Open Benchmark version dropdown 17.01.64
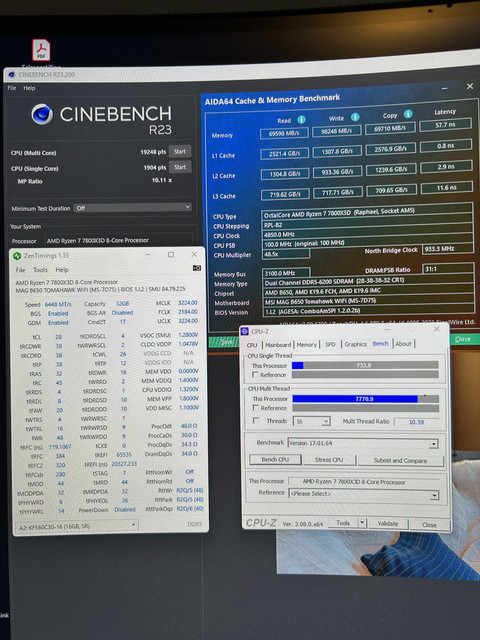Screen dimensions: 480x640 [363, 443]
